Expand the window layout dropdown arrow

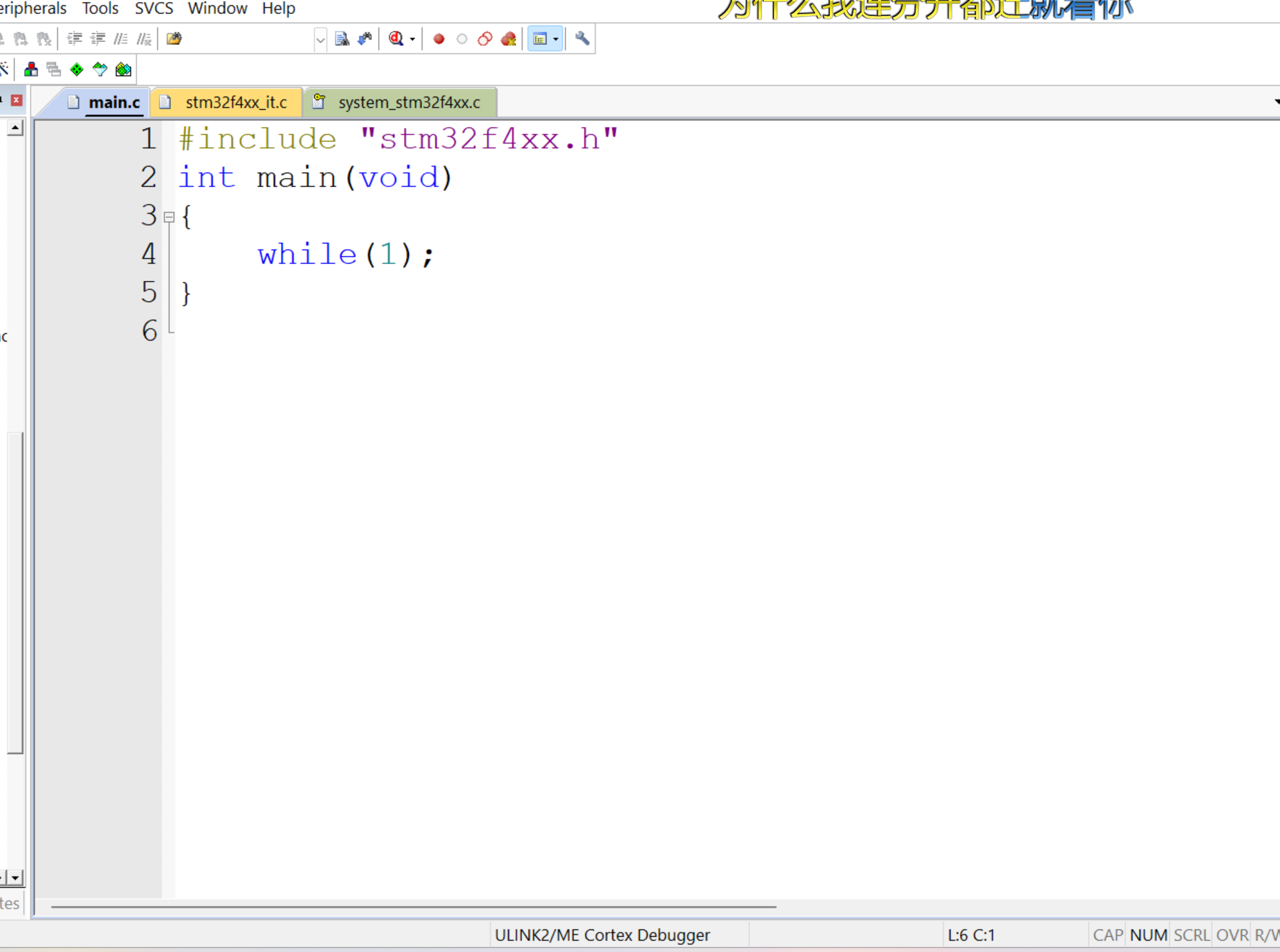click(556, 40)
